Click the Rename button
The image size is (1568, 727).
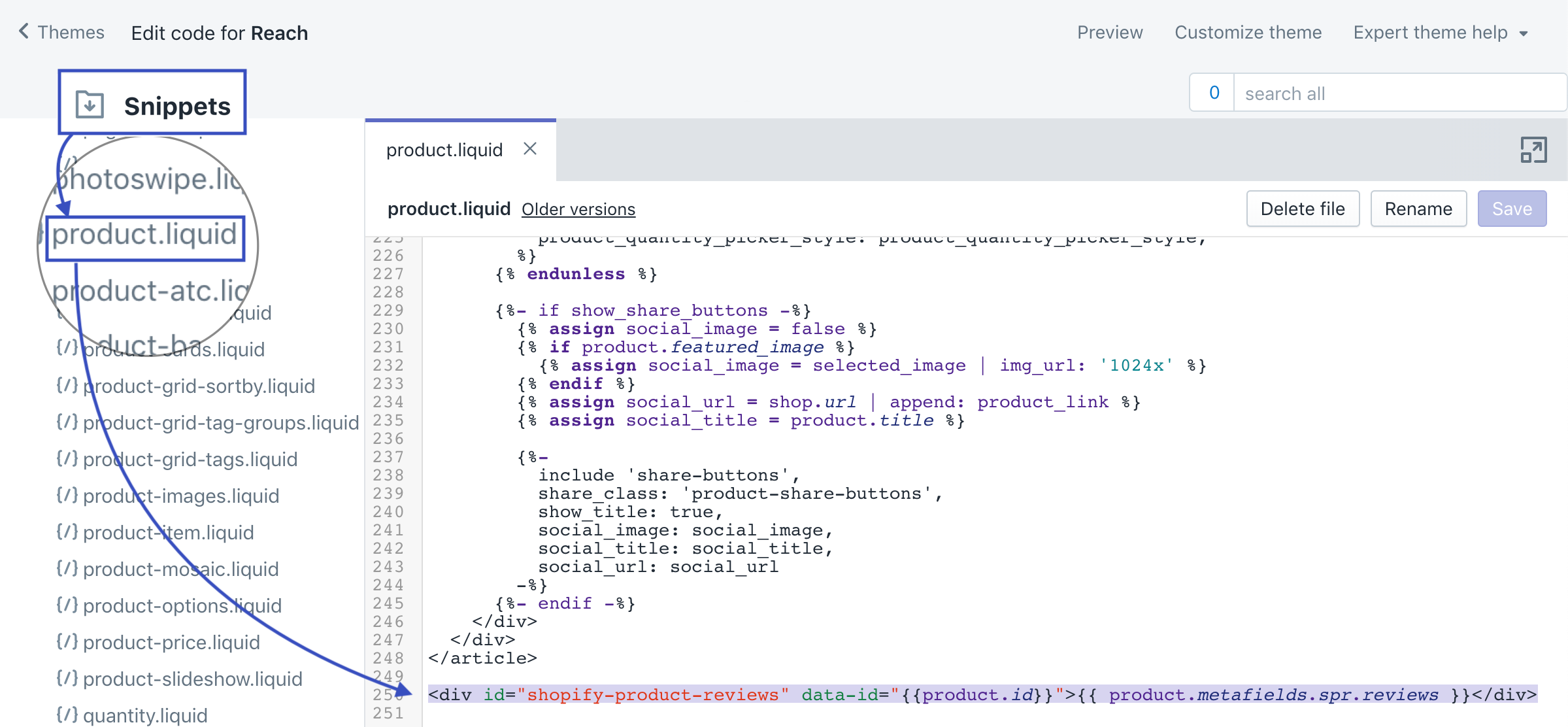[x=1418, y=209]
